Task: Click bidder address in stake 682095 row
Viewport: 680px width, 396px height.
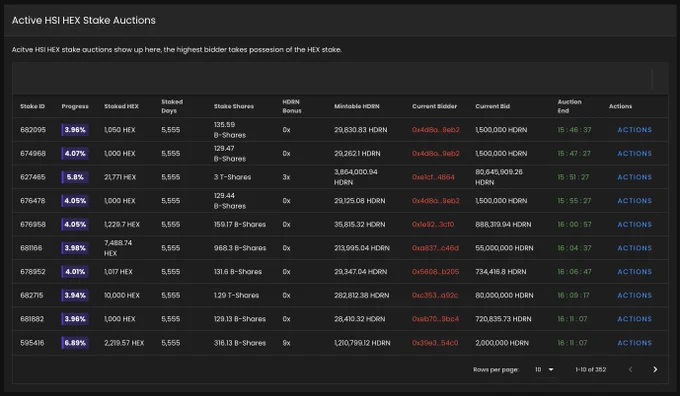Action: click(x=436, y=130)
